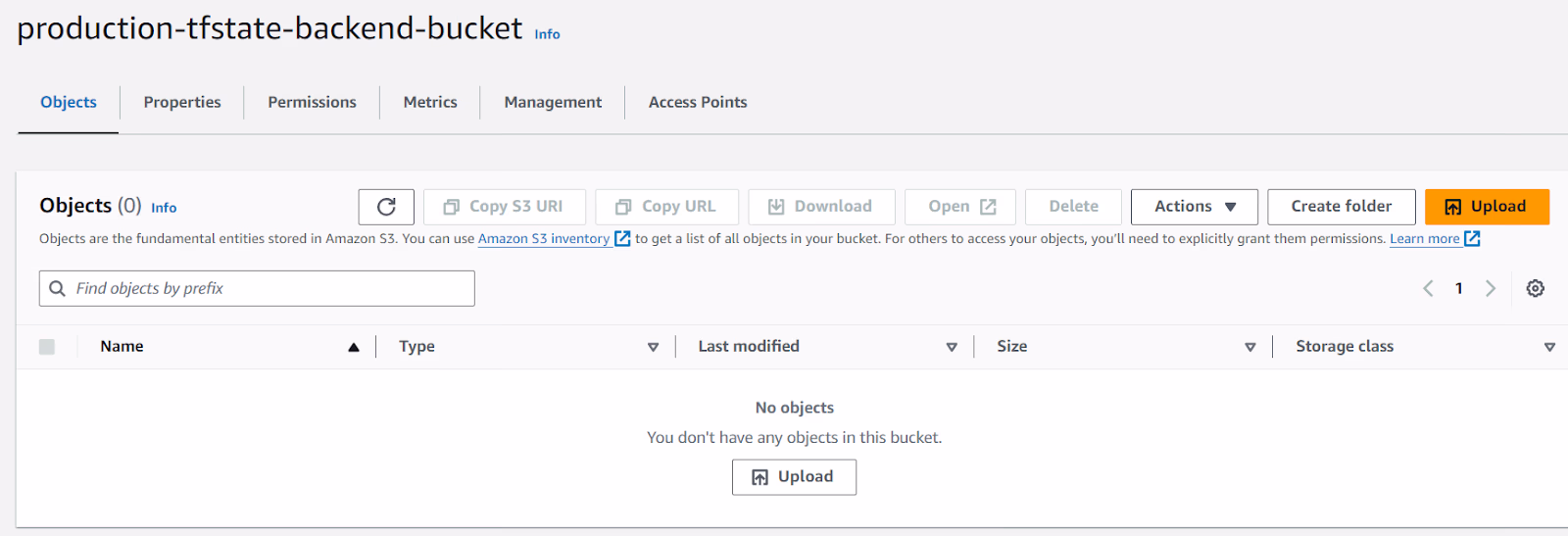The width and height of the screenshot is (1568, 536).
Task: Click the Download button
Action: 821,207
